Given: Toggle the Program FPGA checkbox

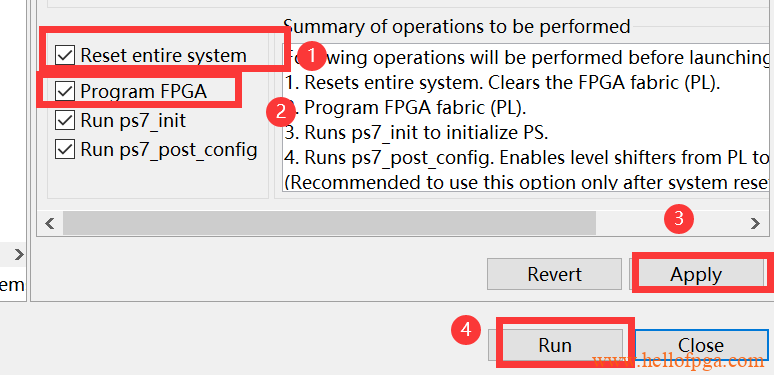Looking at the screenshot, I should coord(65,91).
